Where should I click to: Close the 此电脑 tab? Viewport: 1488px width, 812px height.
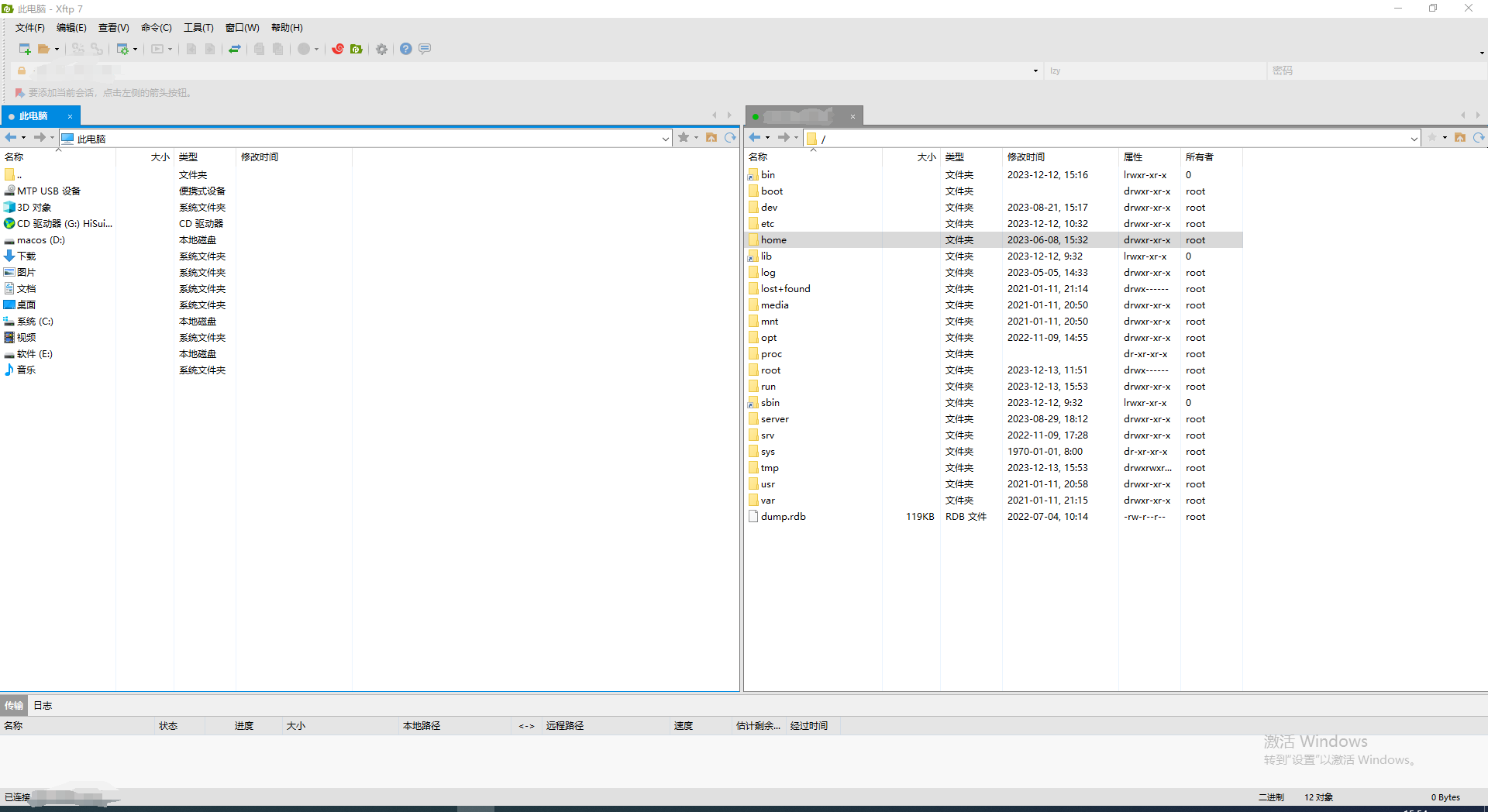tap(70, 116)
